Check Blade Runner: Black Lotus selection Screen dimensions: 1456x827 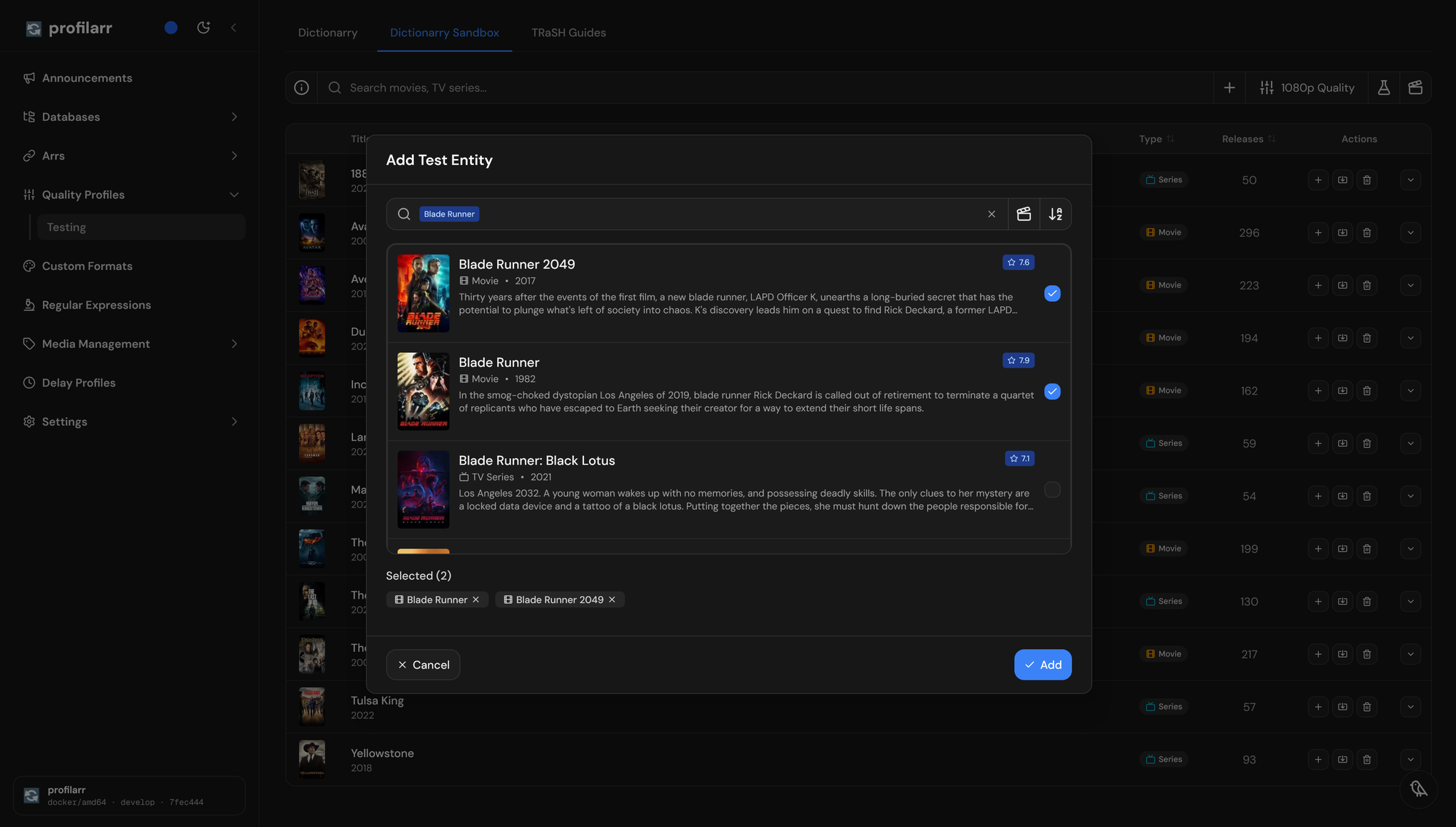coord(1052,489)
